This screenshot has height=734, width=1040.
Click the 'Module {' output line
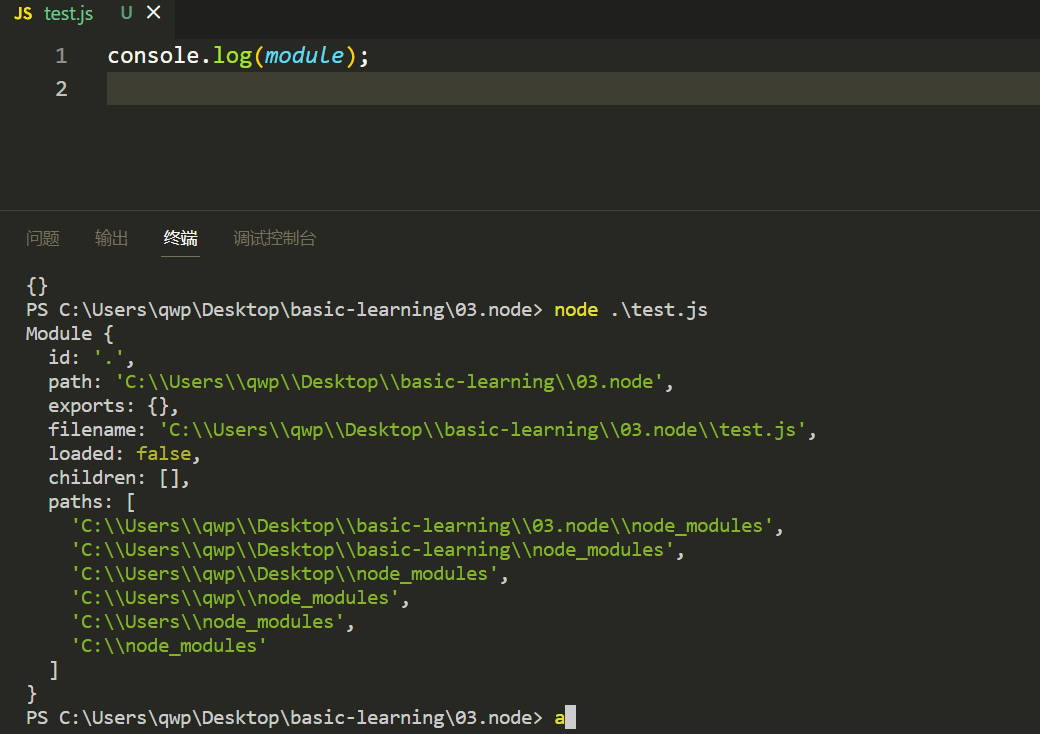70,334
